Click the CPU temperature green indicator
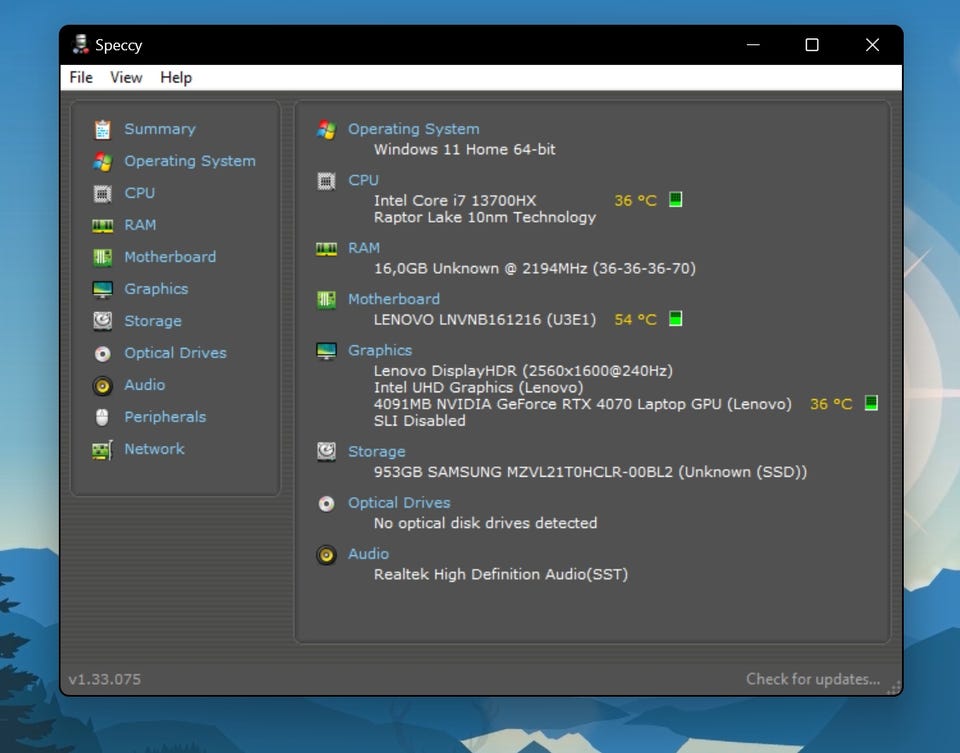This screenshot has width=960, height=753. [675, 200]
